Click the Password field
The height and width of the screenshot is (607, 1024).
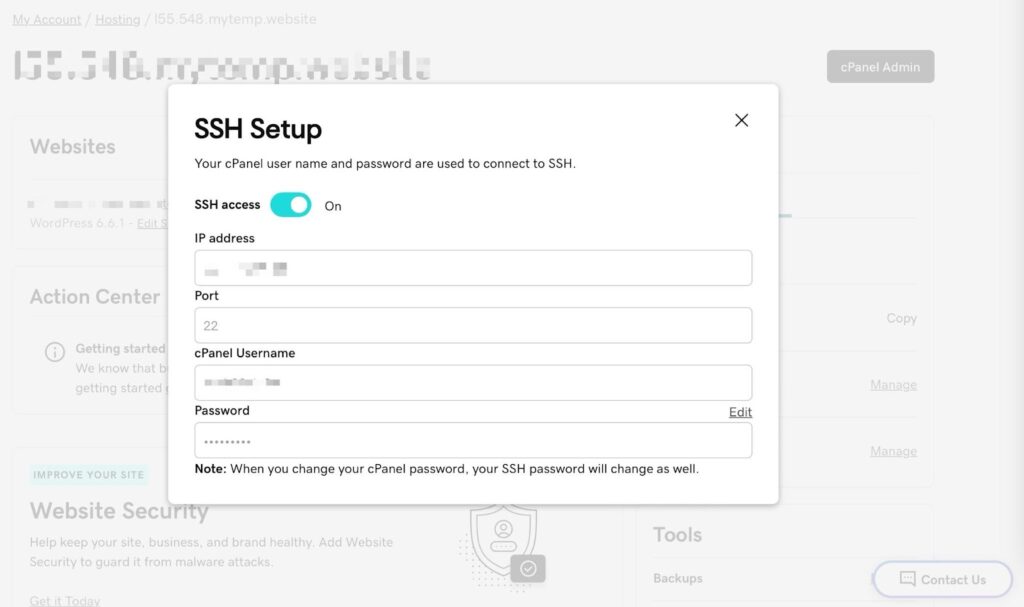473,440
